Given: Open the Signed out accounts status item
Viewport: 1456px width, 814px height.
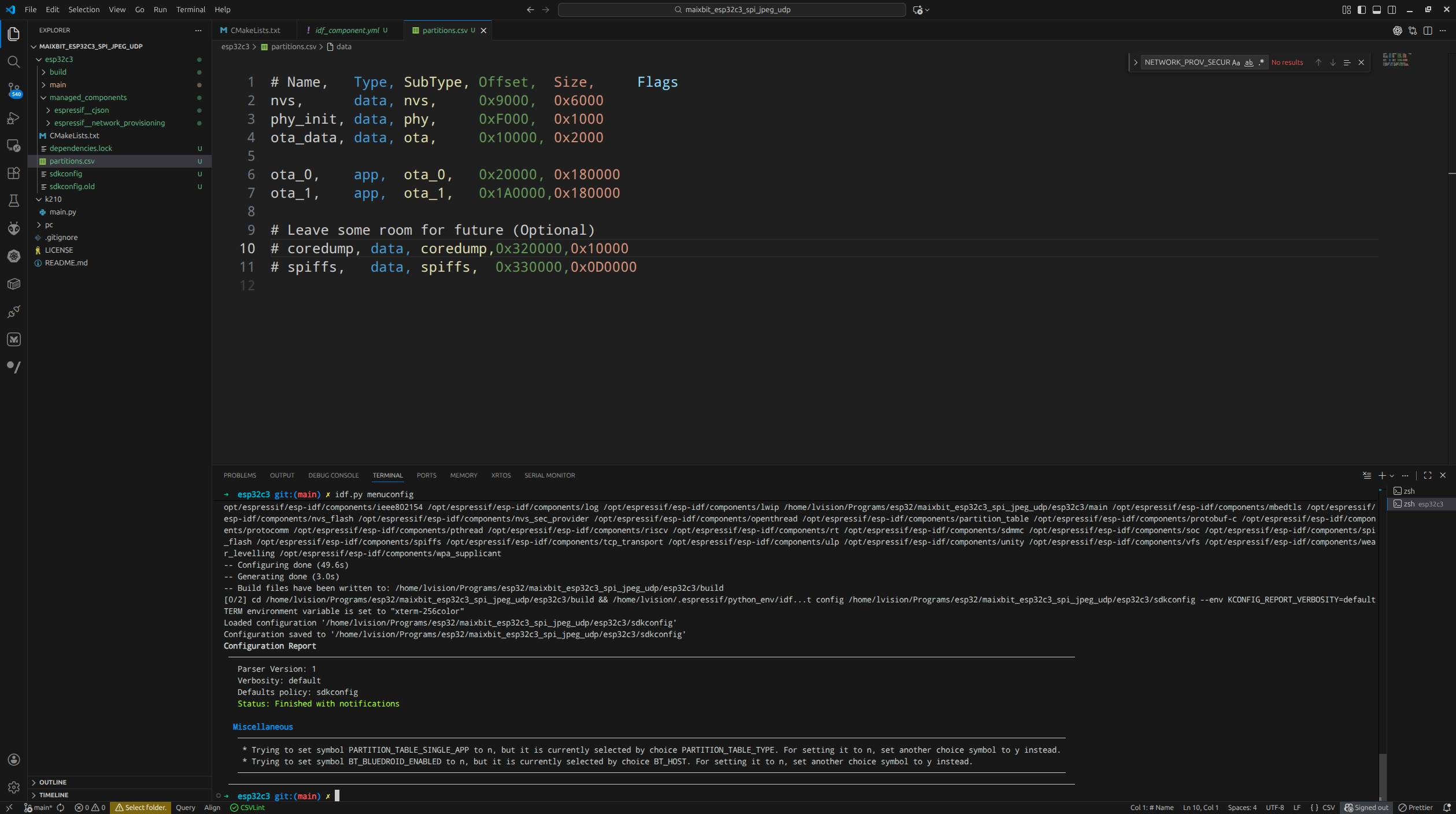Looking at the screenshot, I should [1367, 807].
